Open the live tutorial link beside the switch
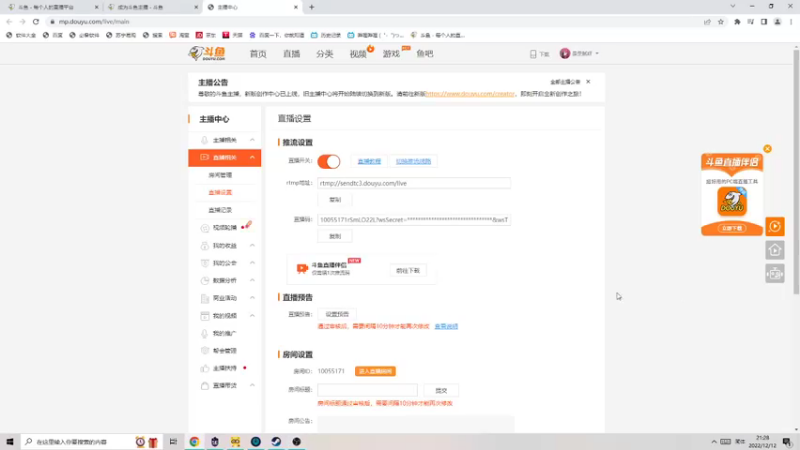 (369, 161)
